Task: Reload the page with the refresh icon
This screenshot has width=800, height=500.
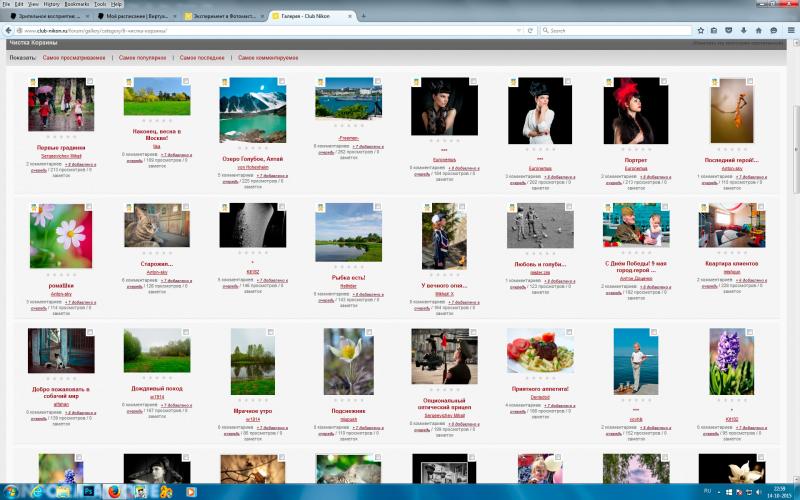Action: coord(530,31)
